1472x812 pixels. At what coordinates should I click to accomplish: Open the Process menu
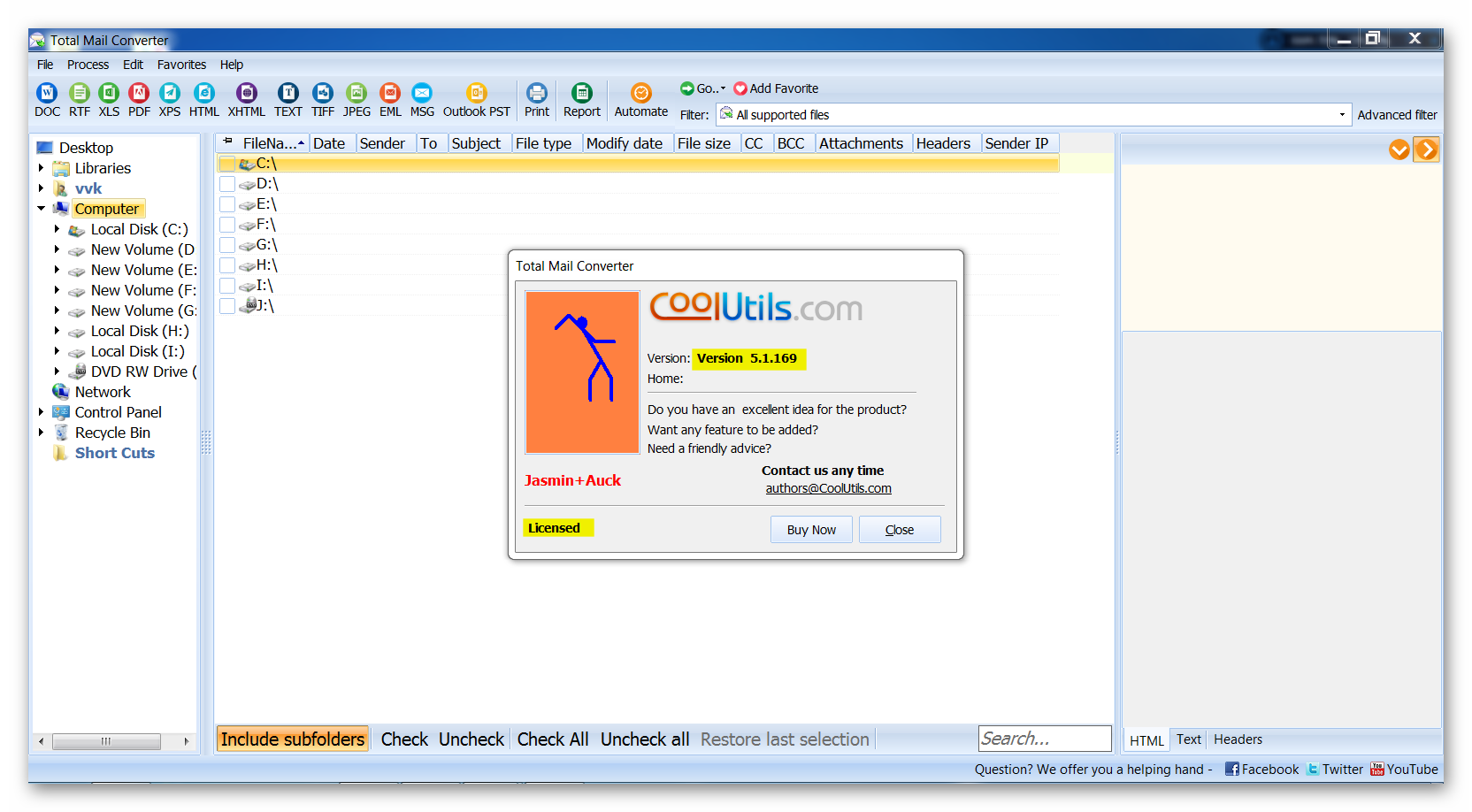pos(88,65)
